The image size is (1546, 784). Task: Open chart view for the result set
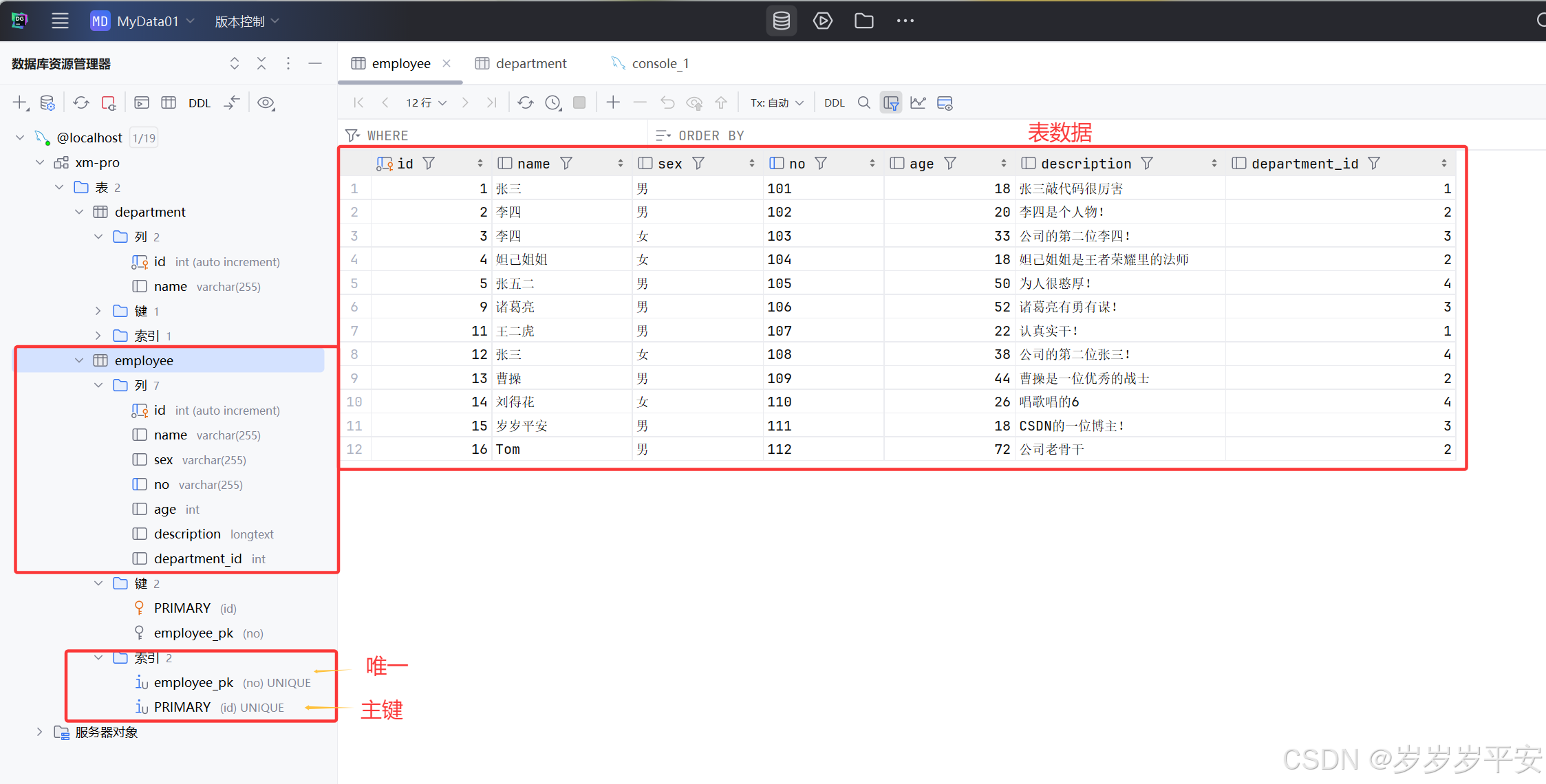[x=918, y=102]
